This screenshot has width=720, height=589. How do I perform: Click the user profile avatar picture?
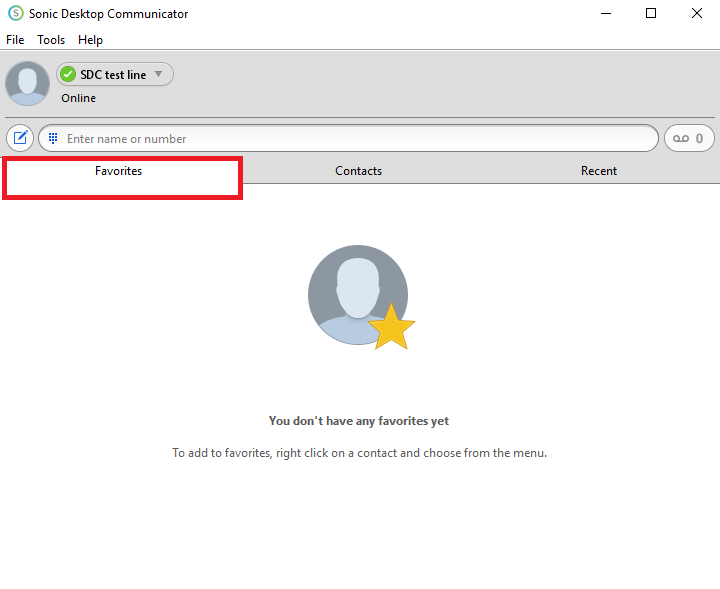27,84
